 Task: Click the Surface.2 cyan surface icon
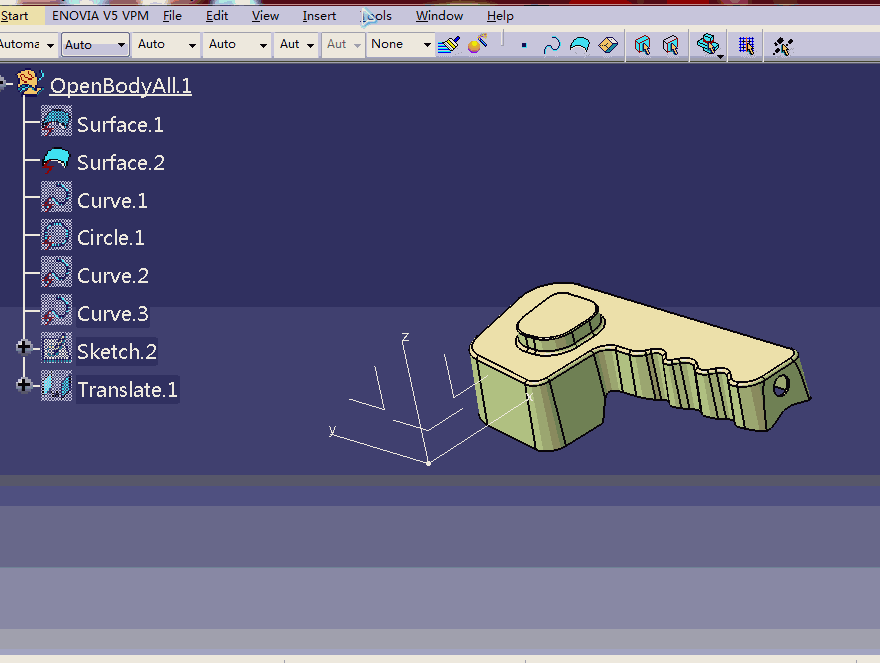pyautogui.click(x=56, y=162)
